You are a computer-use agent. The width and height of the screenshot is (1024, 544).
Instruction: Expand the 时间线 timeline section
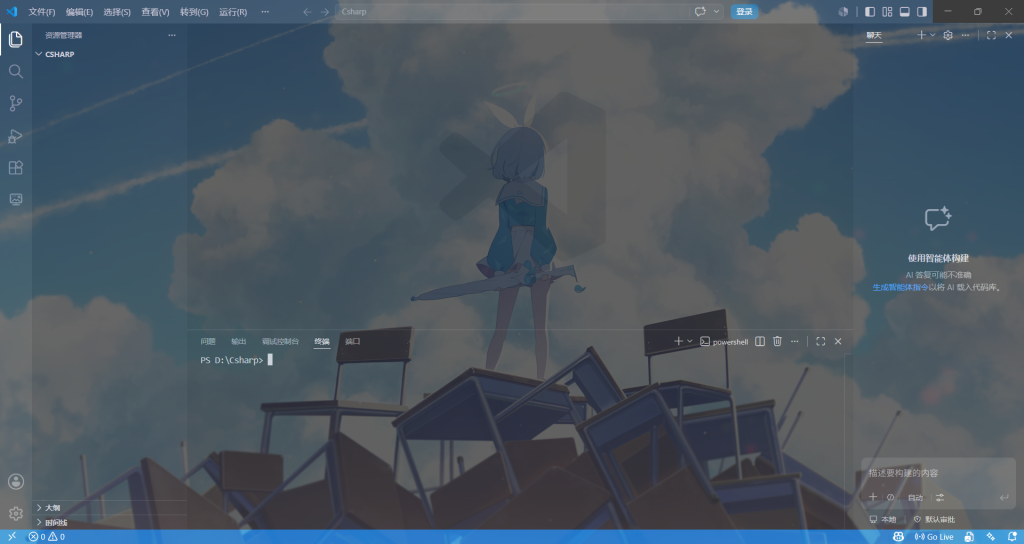(x=110, y=522)
